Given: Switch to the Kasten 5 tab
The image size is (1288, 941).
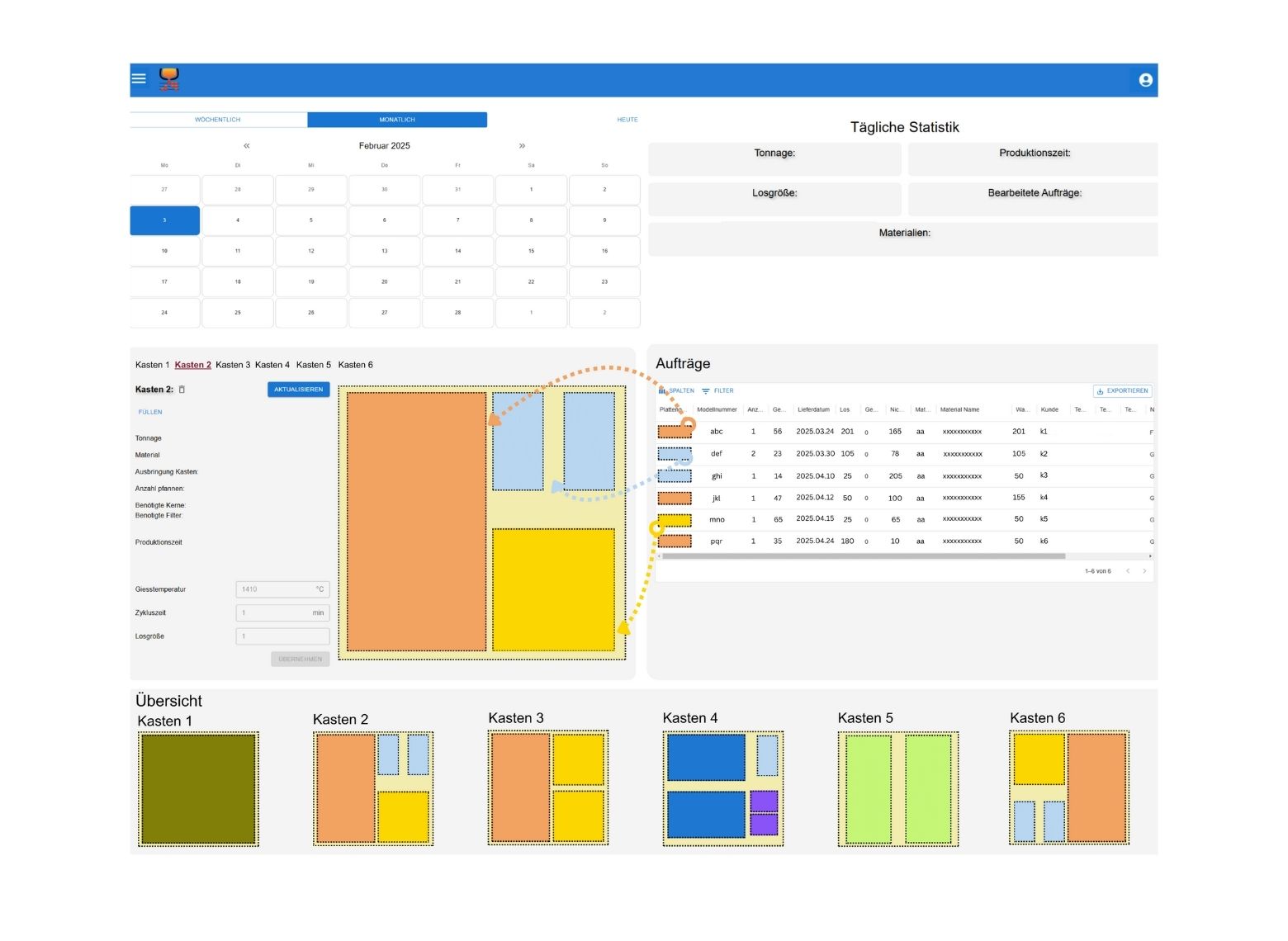Looking at the screenshot, I should coord(313,365).
